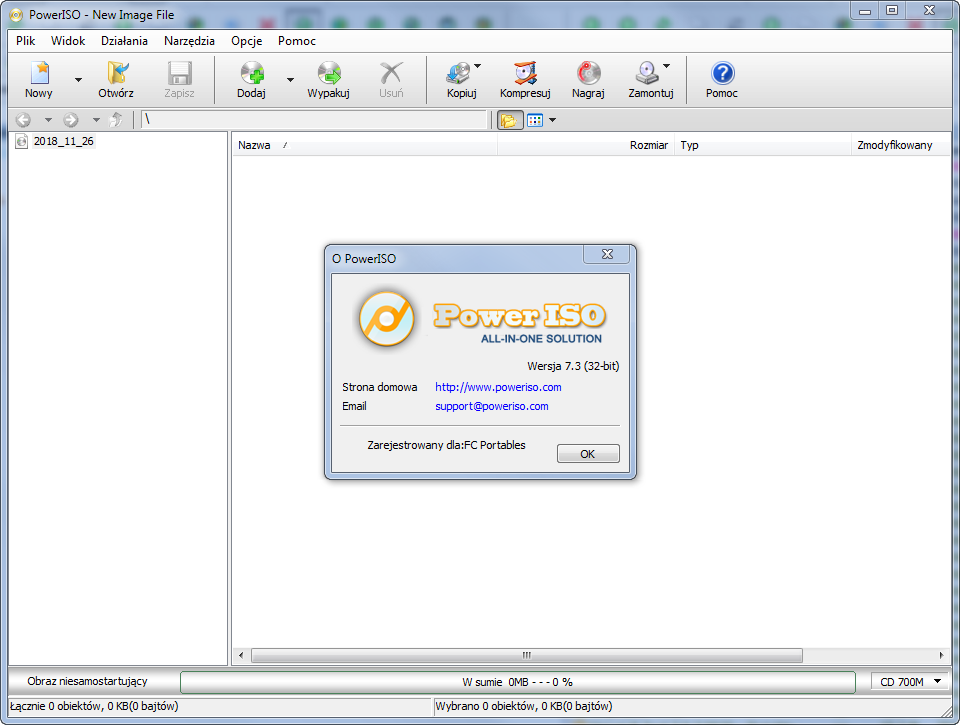The width and height of the screenshot is (960, 725).
Task: Click the view mode grid icon
Action: (535, 120)
